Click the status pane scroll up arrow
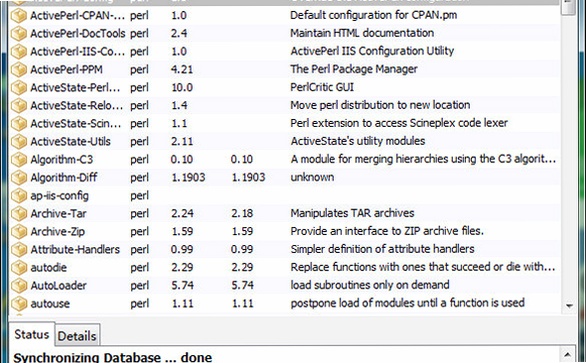This screenshot has height=363, width=586. click(x=568, y=355)
